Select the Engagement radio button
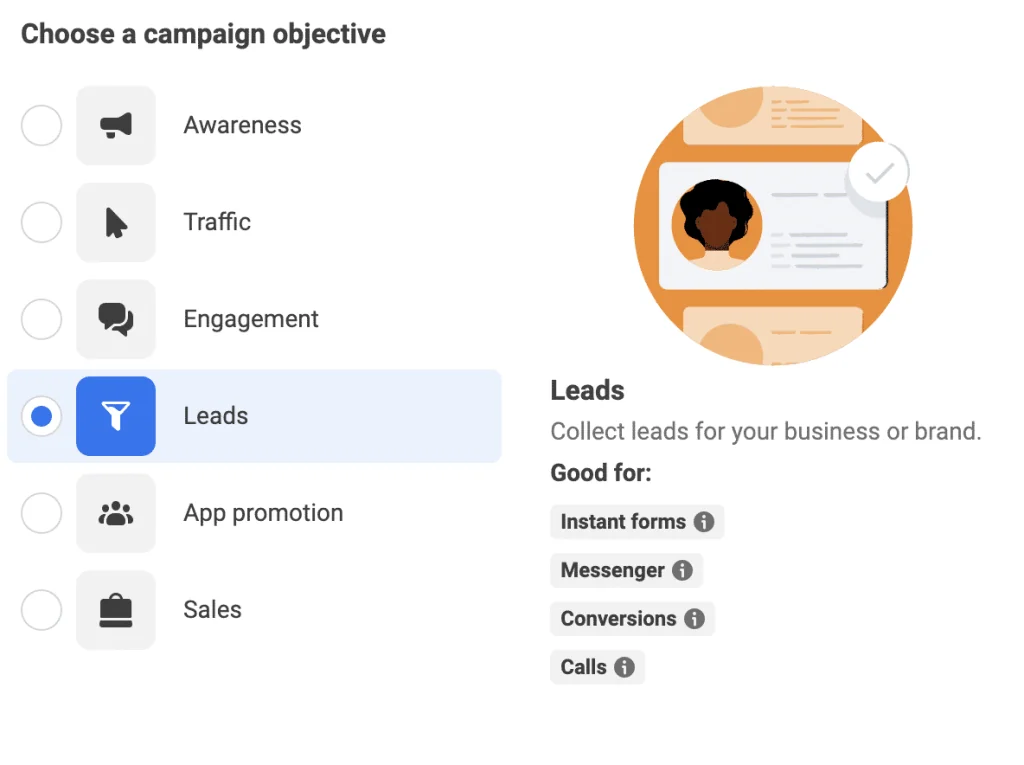 coord(41,319)
